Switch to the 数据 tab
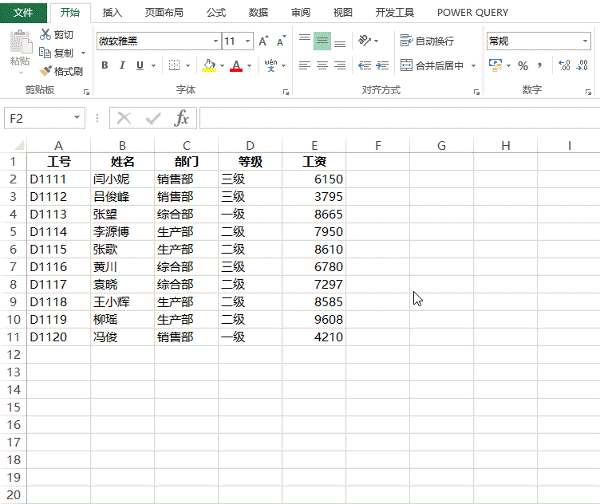This screenshot has height=504, width=600. 258,13
